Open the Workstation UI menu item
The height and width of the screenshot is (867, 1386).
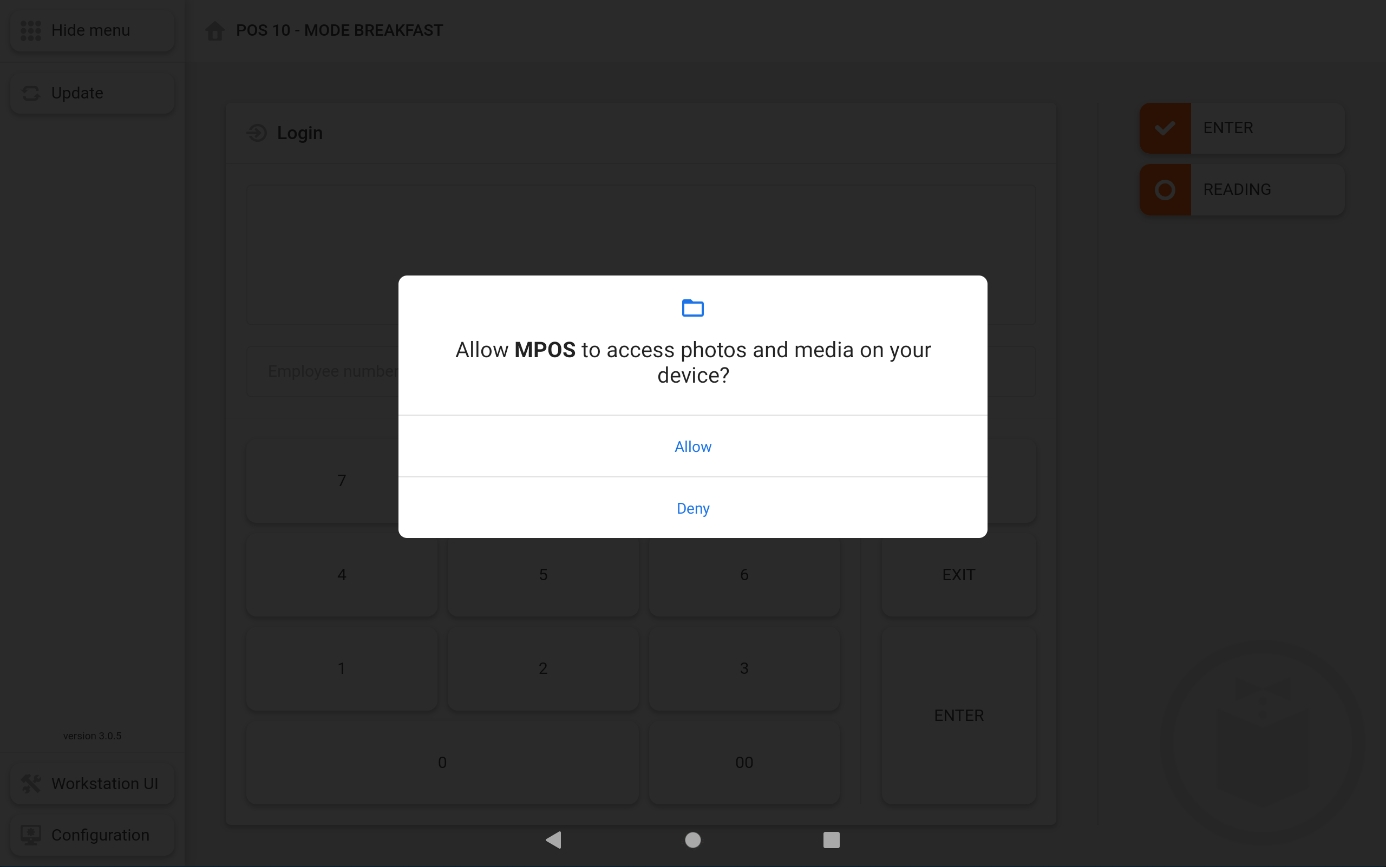(x=104, y=783)
